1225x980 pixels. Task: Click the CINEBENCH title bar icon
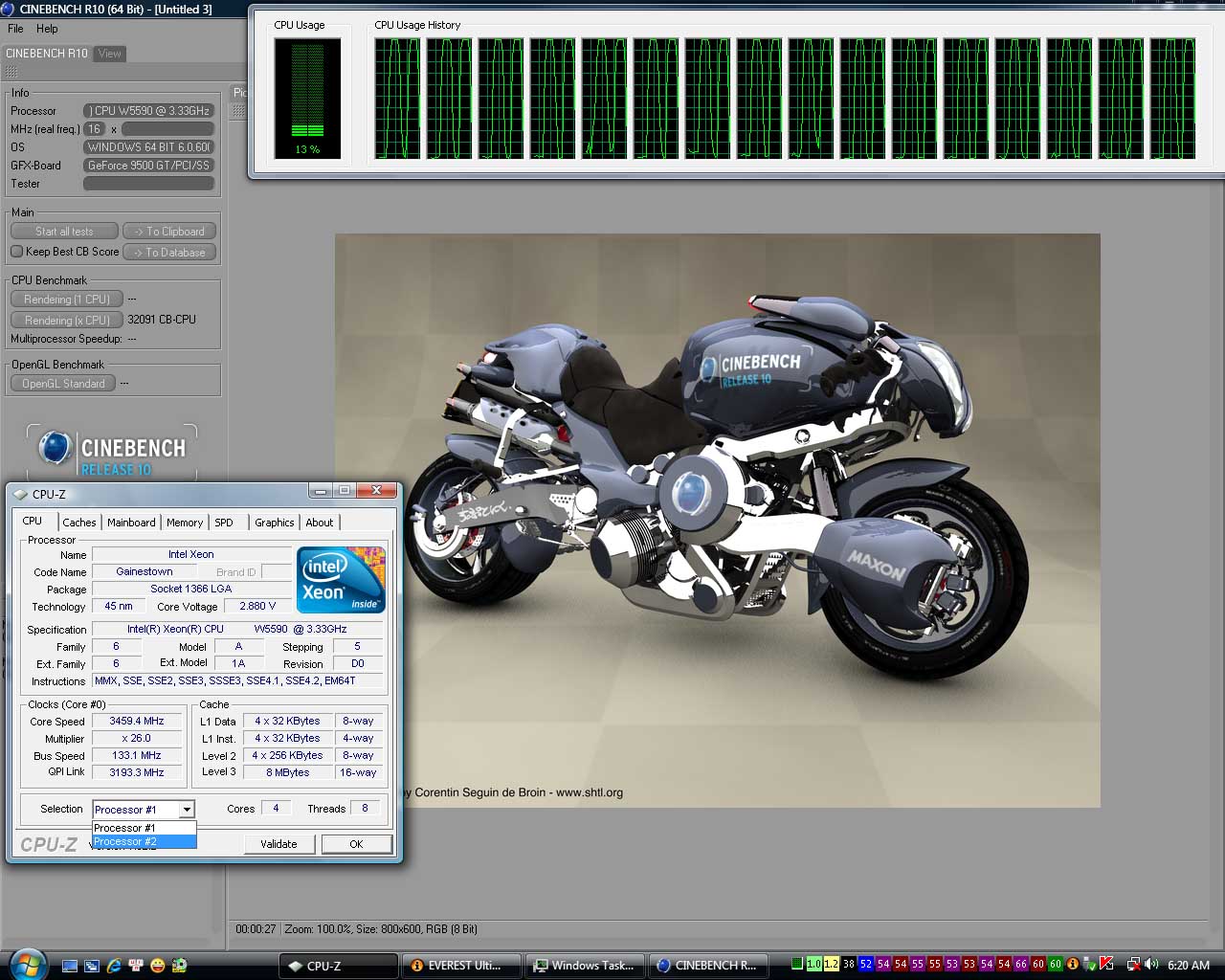[x=9, y=9]
